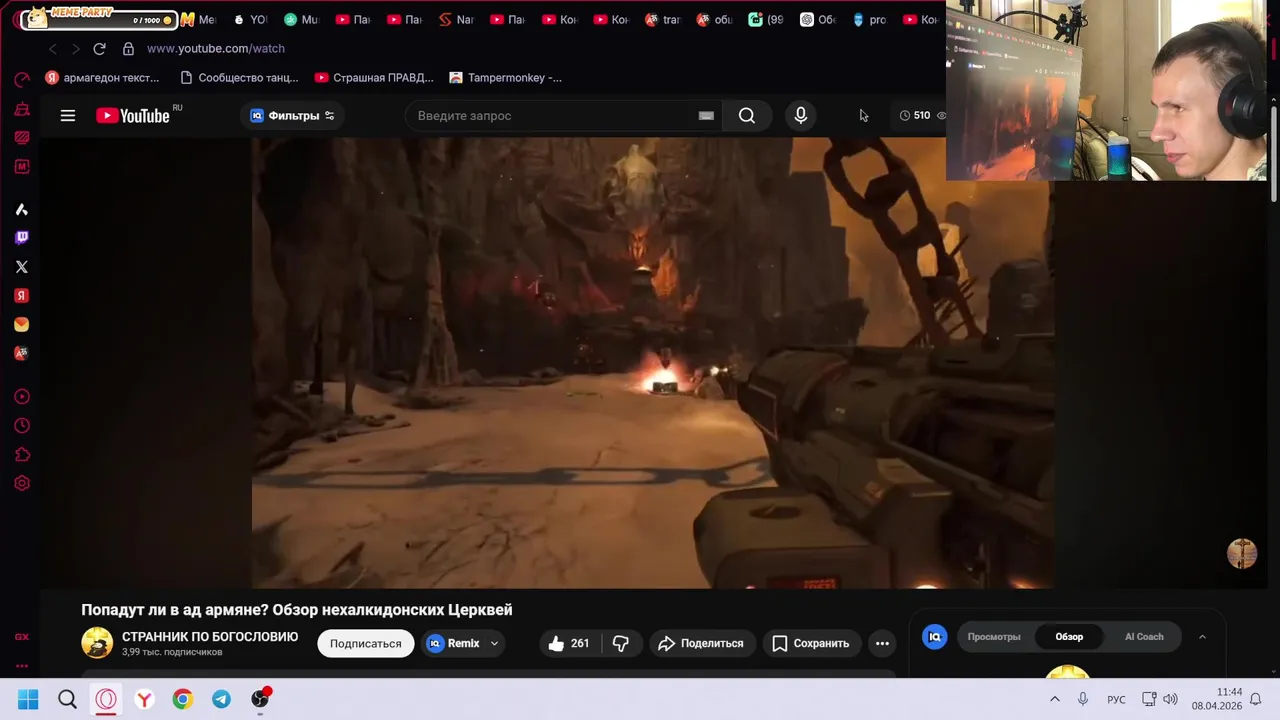Viewport: 1280px width, 720px height.
Task: Go to the YouTube home logo
Action: (133, 116)
